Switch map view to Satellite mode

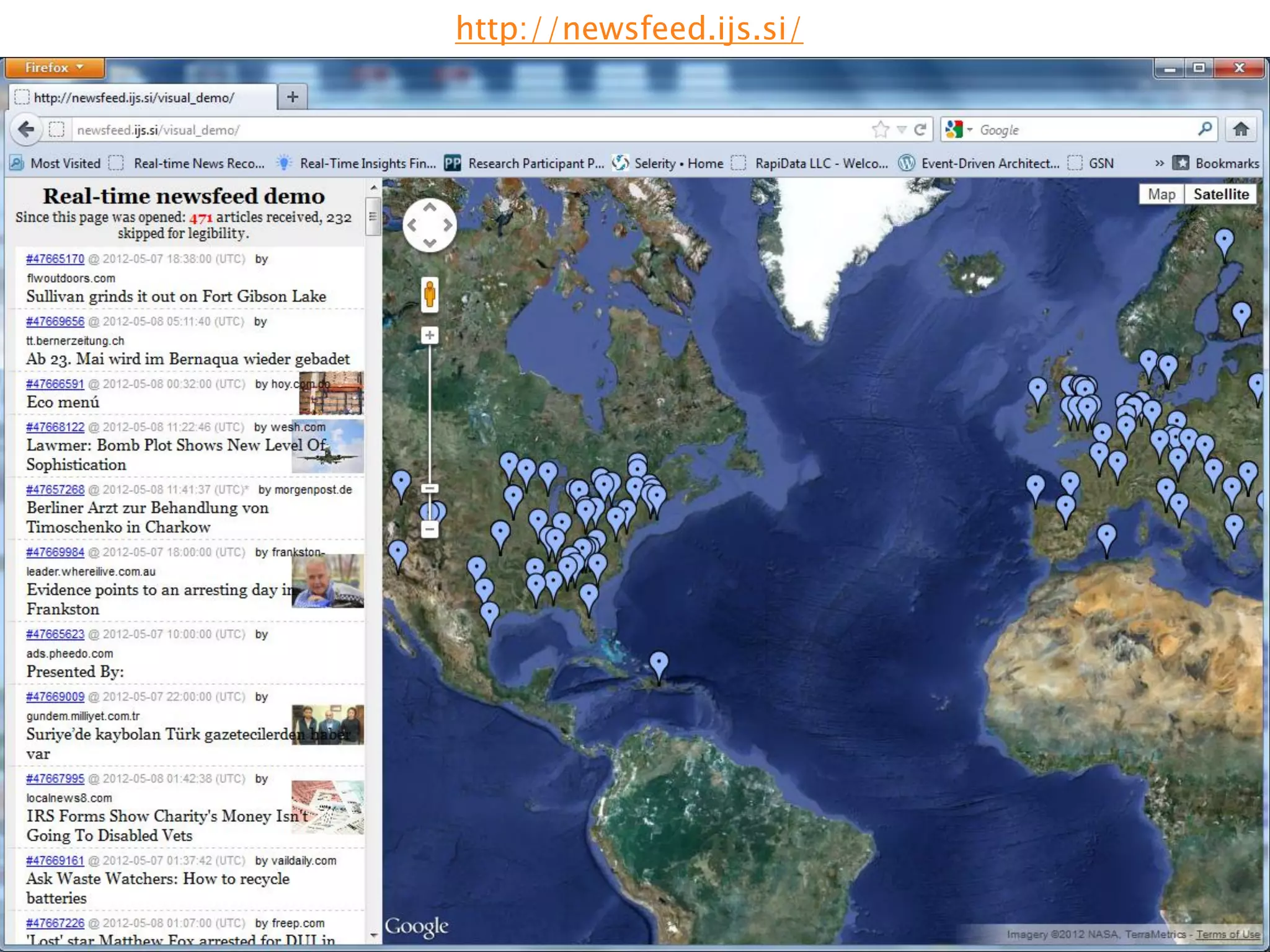1220,194
